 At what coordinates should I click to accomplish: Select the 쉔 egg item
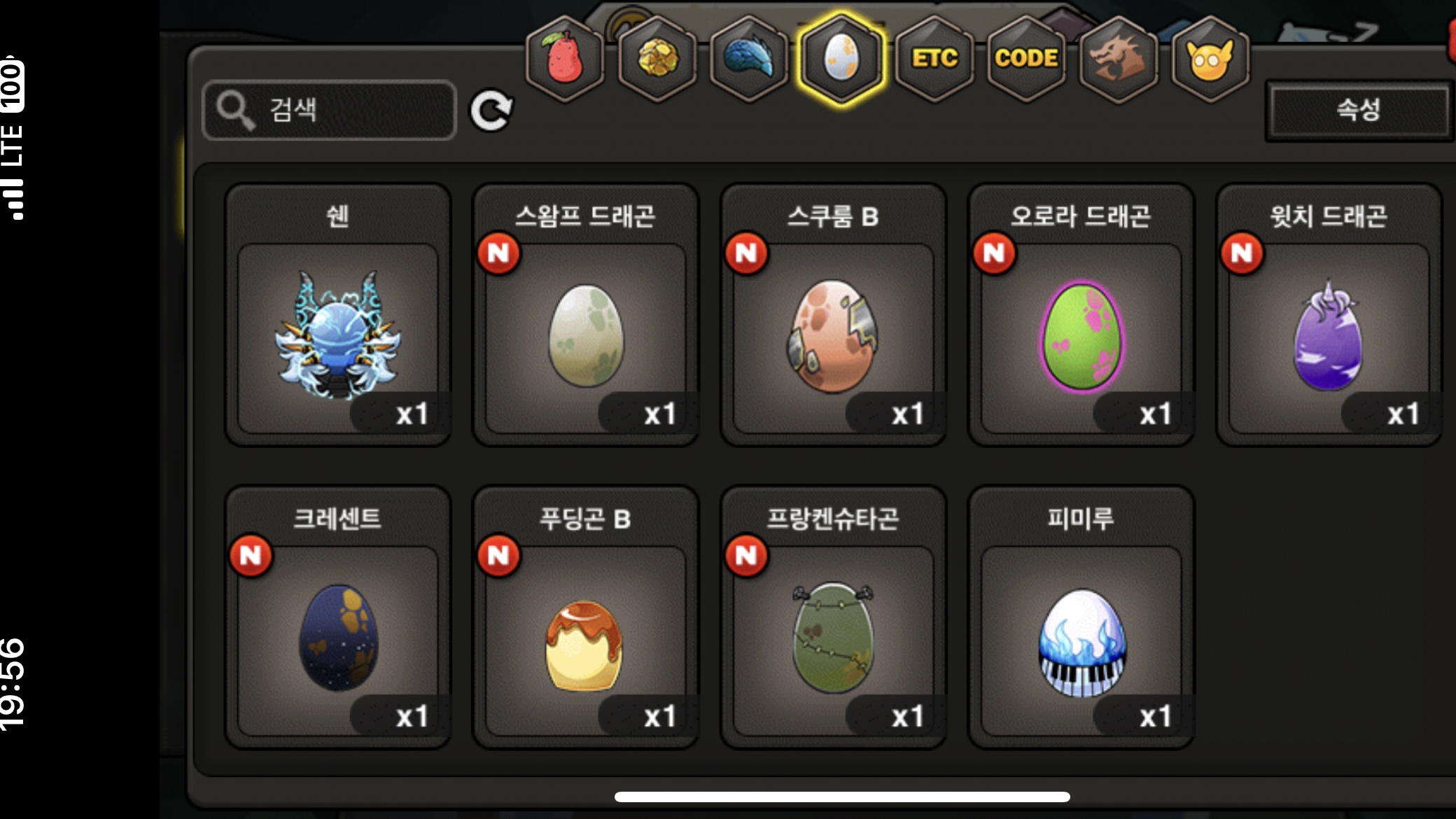click(x=338, y=315)
